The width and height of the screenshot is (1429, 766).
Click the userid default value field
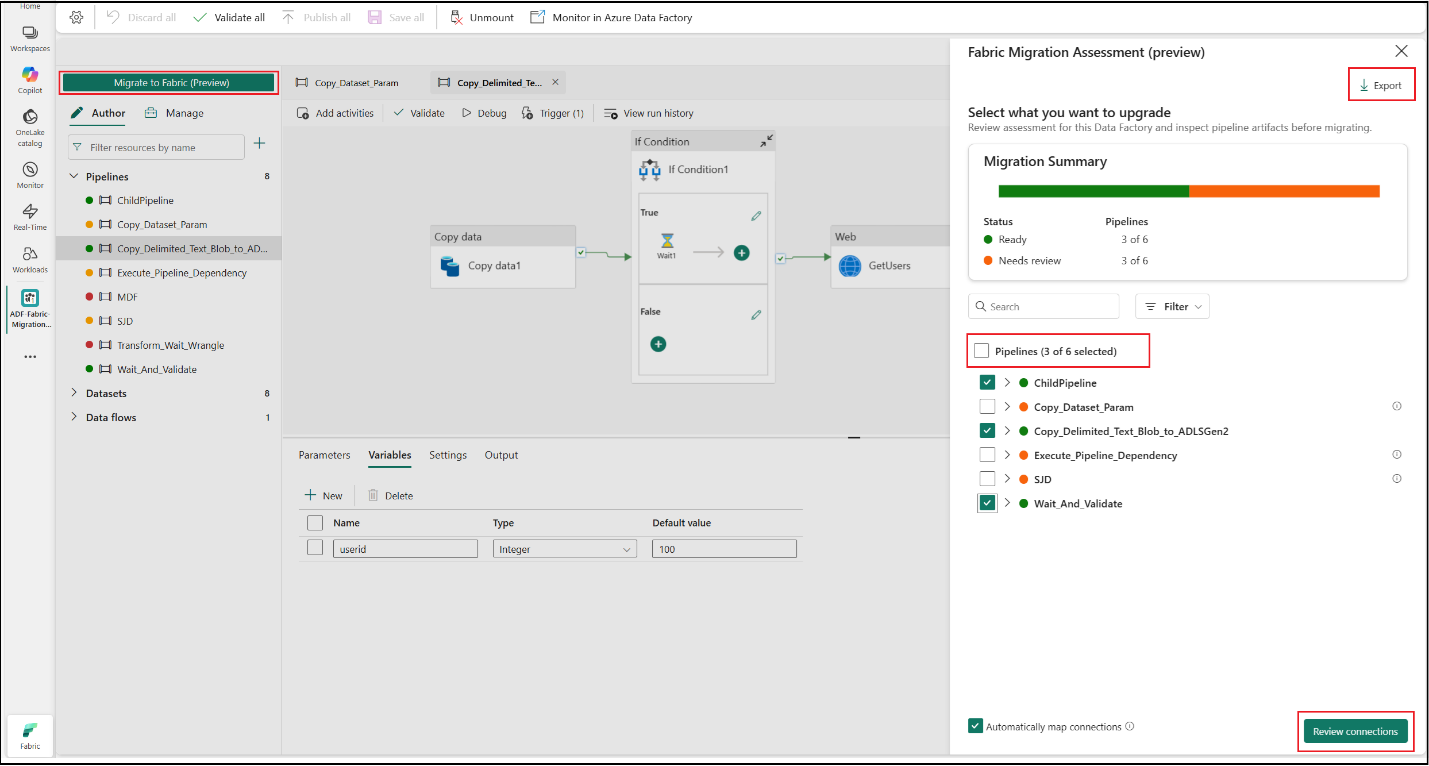[723, 548]
